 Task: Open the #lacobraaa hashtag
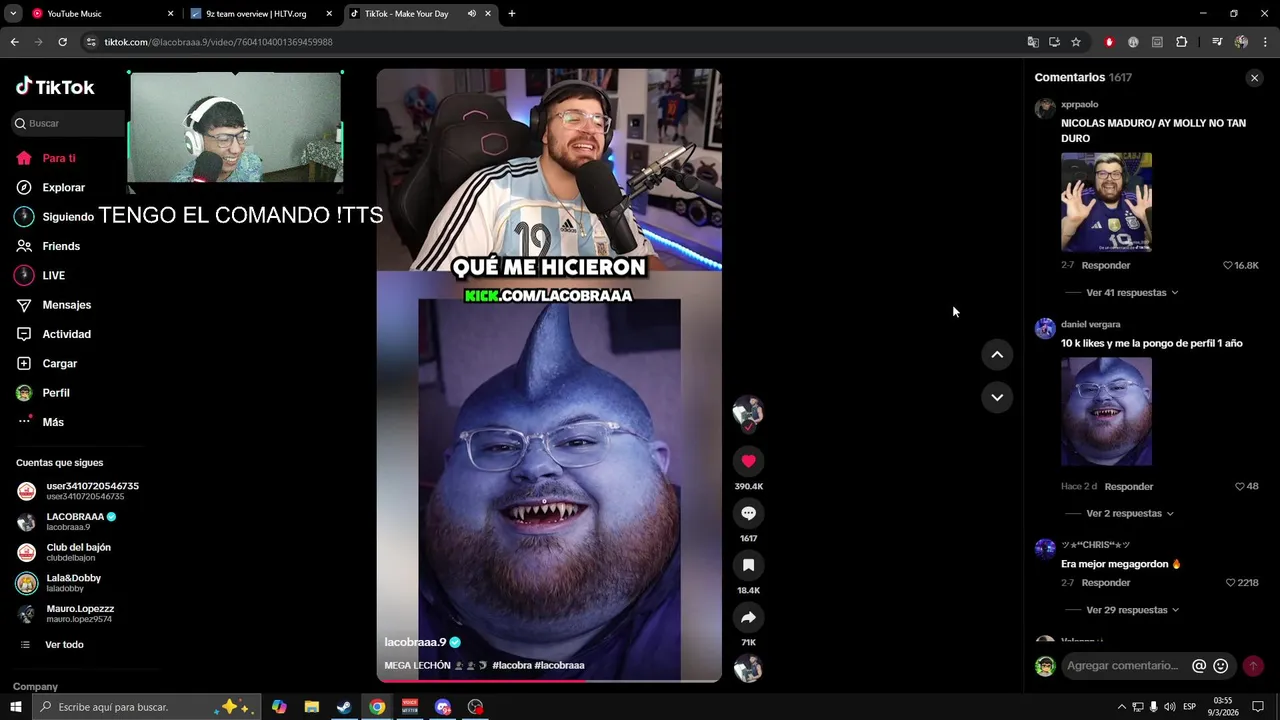click(x=560, y=665)
